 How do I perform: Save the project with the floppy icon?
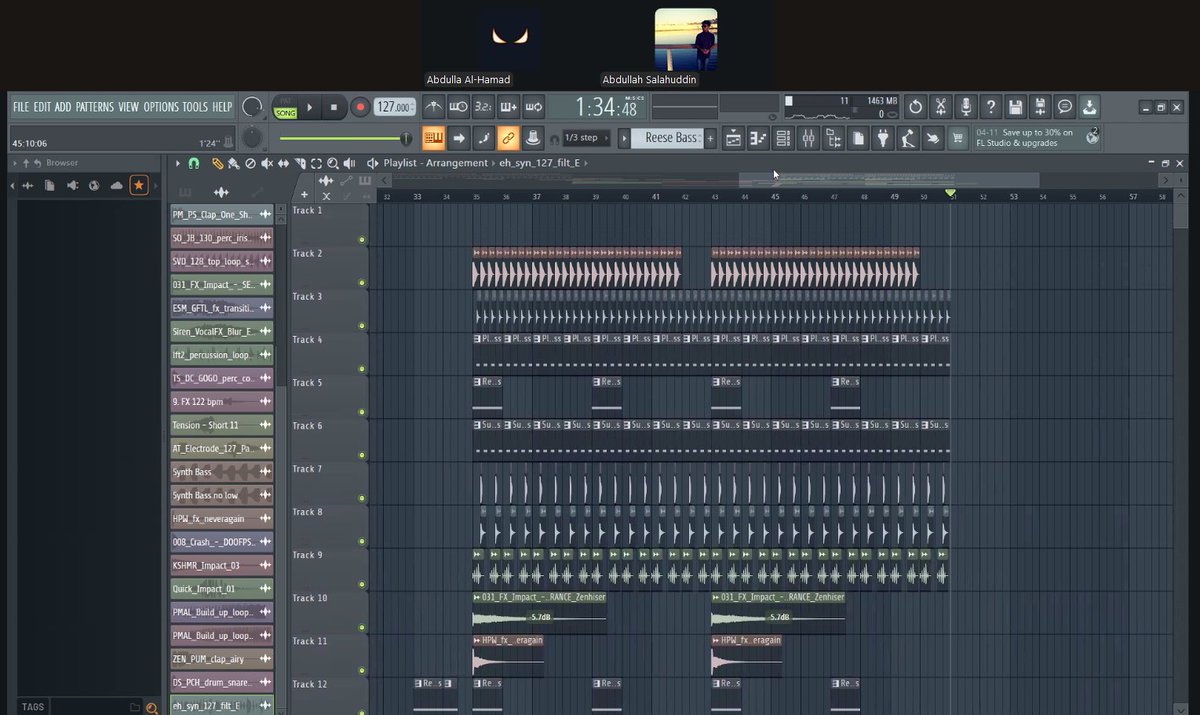tap(1015, 107)
